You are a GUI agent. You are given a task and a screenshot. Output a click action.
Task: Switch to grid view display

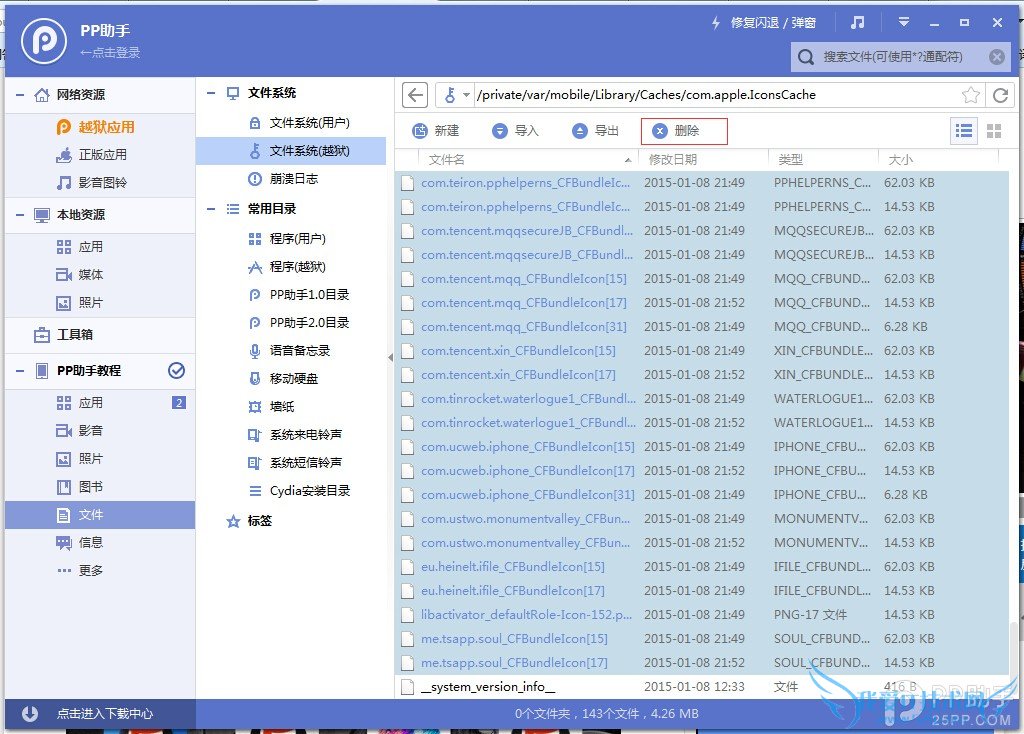pos(994,130)
